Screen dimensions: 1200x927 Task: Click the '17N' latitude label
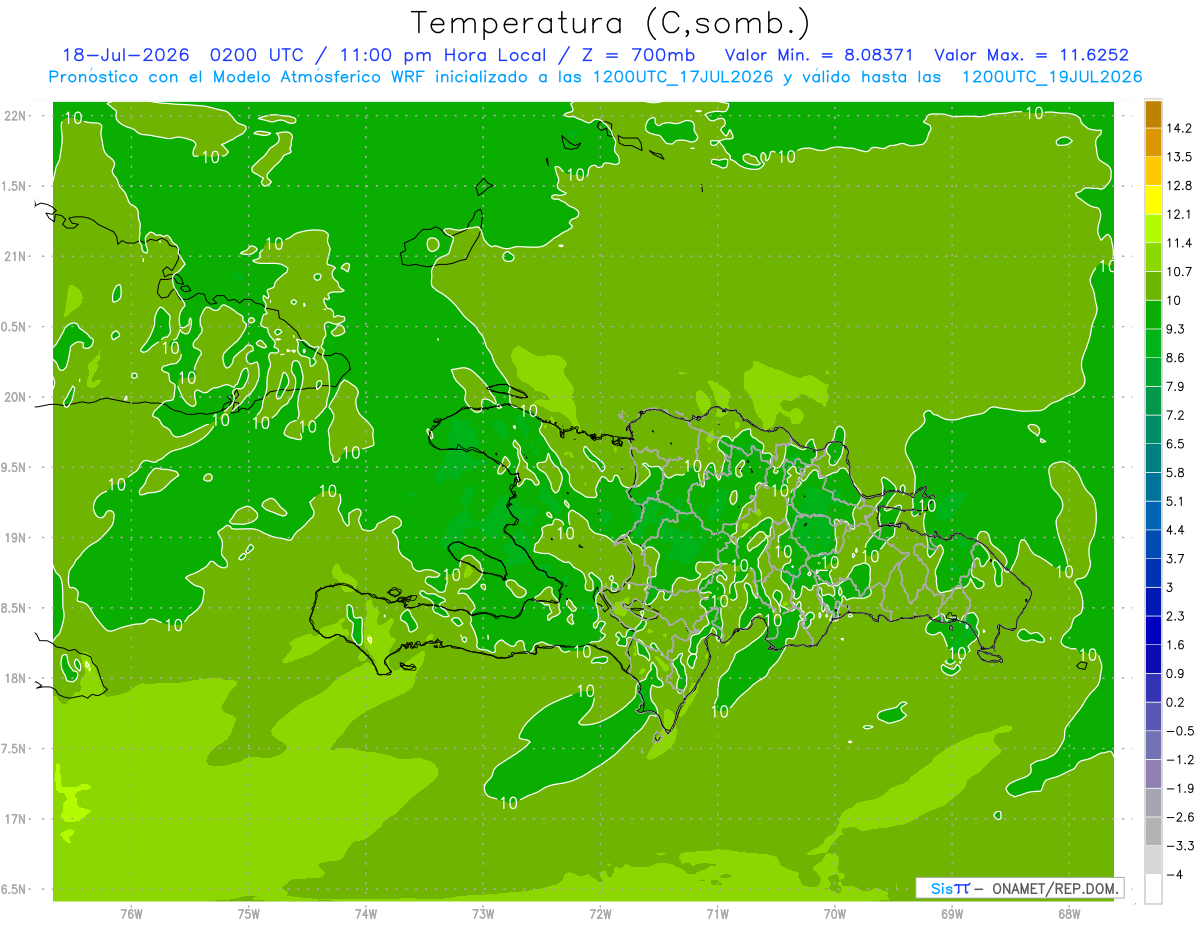(x=17, y=819)
